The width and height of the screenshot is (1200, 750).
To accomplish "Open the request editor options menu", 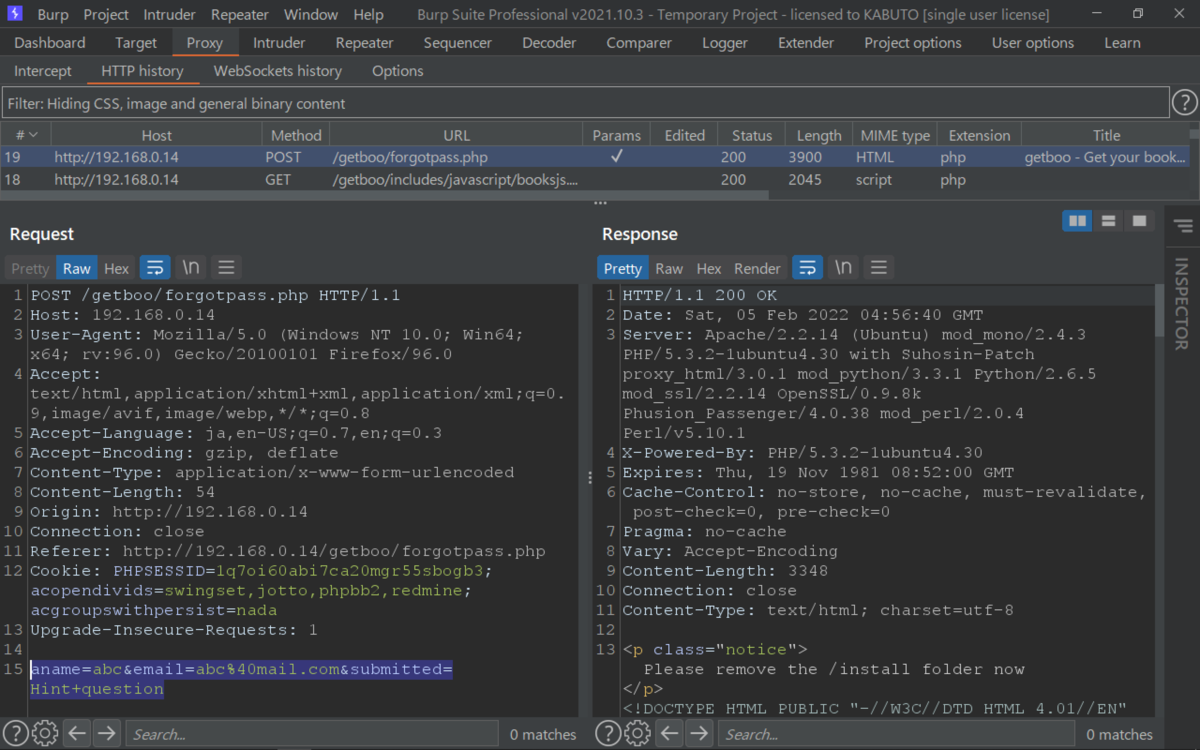I will [226, 267].
